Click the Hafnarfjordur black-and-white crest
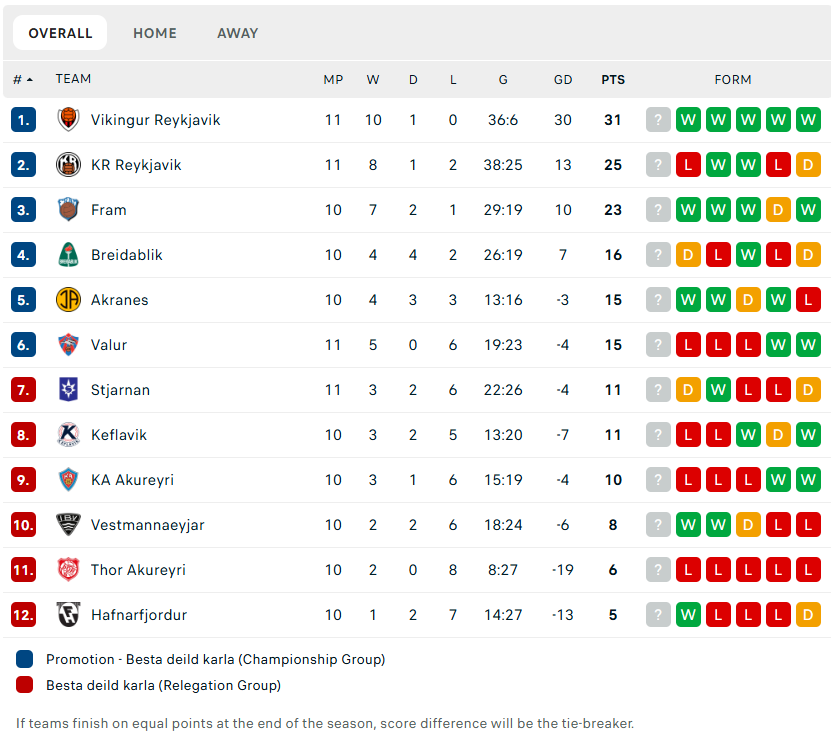The image size is (831, 746). pyautogui.click(x=68, y=615)
